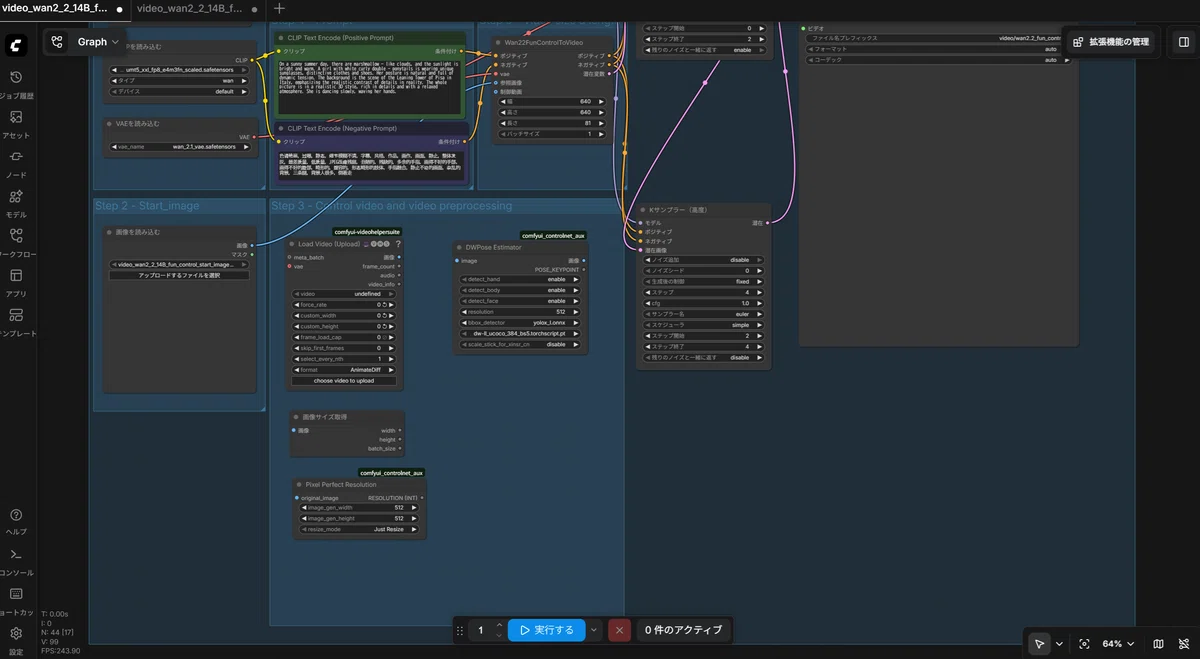Open extension manager (拡張機能の管理) button
Image resolution: width=1200 pixels, height=659 pixels.
coord(1111,42)
